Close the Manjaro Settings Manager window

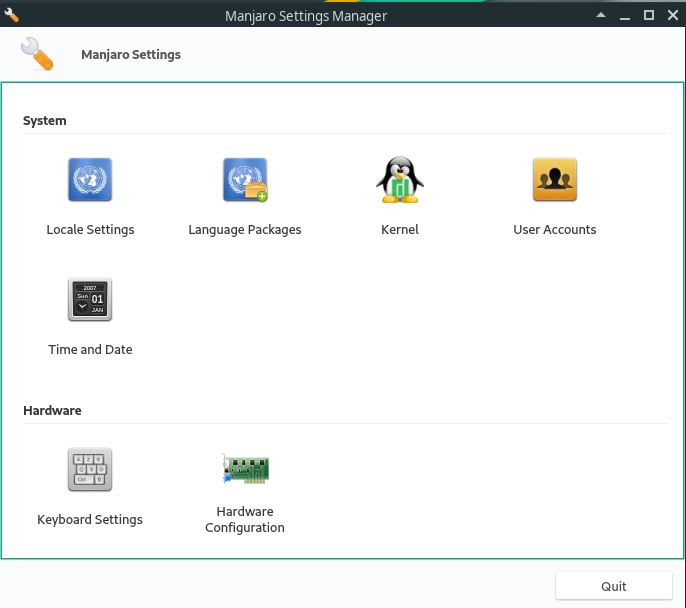click(x=673, y=15)
